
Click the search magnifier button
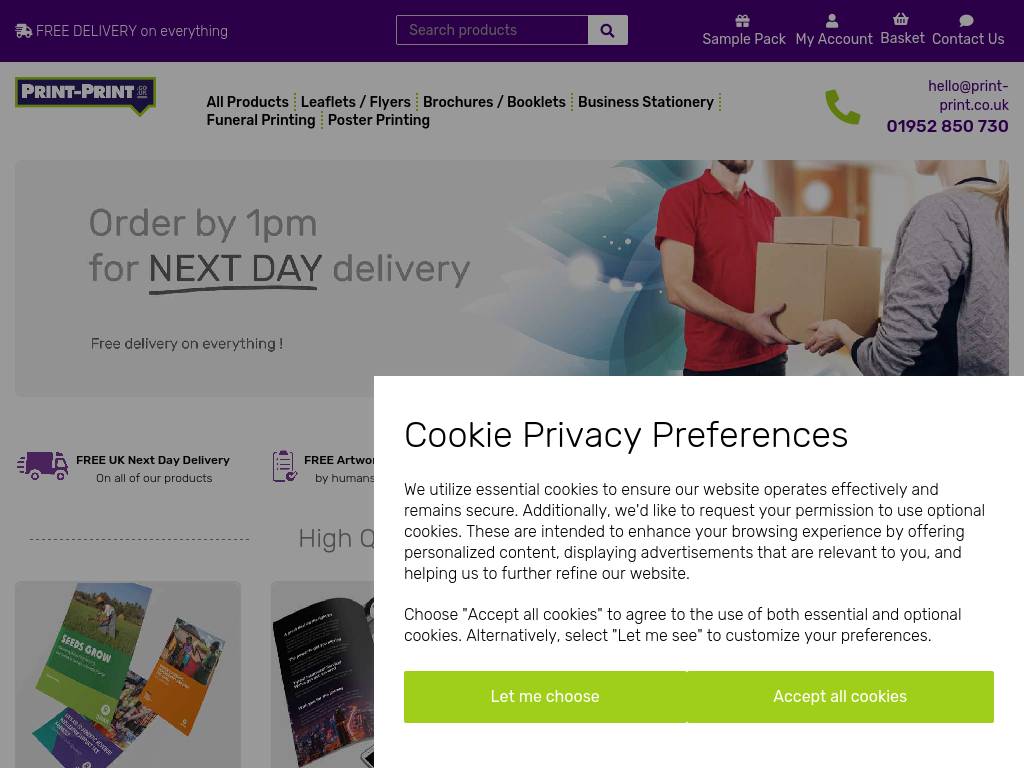[607, 30]
